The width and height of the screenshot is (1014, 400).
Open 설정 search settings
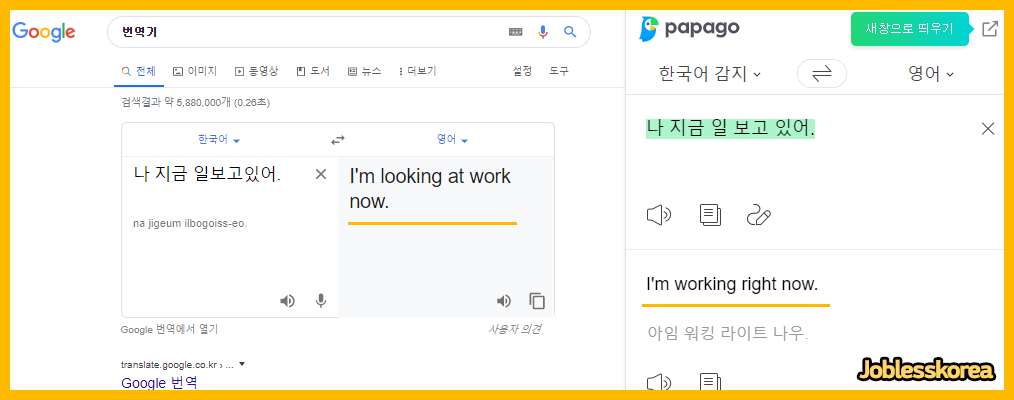point(522,71)
